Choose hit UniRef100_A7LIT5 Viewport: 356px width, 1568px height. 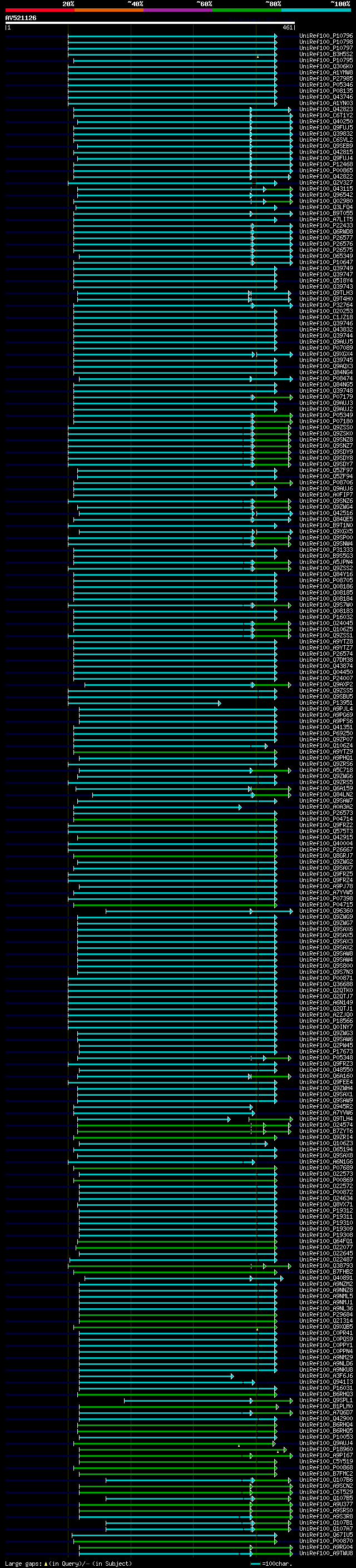pos(326,219)
